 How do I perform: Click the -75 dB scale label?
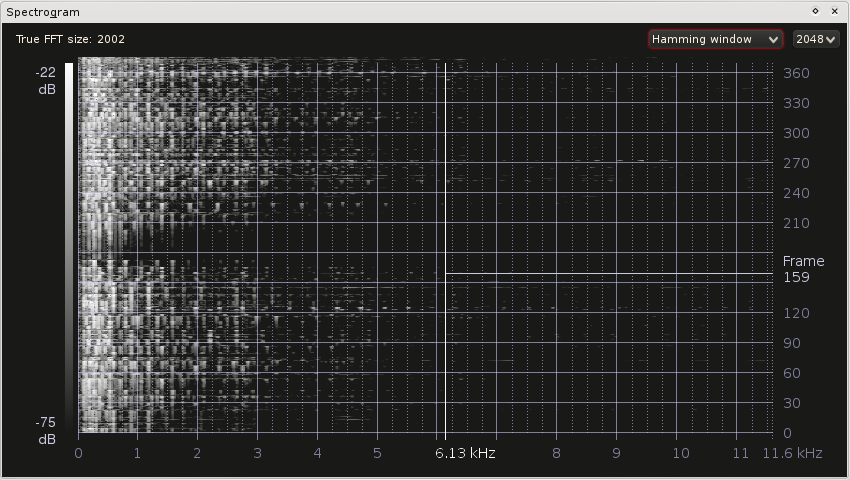[x=46, y=431]
